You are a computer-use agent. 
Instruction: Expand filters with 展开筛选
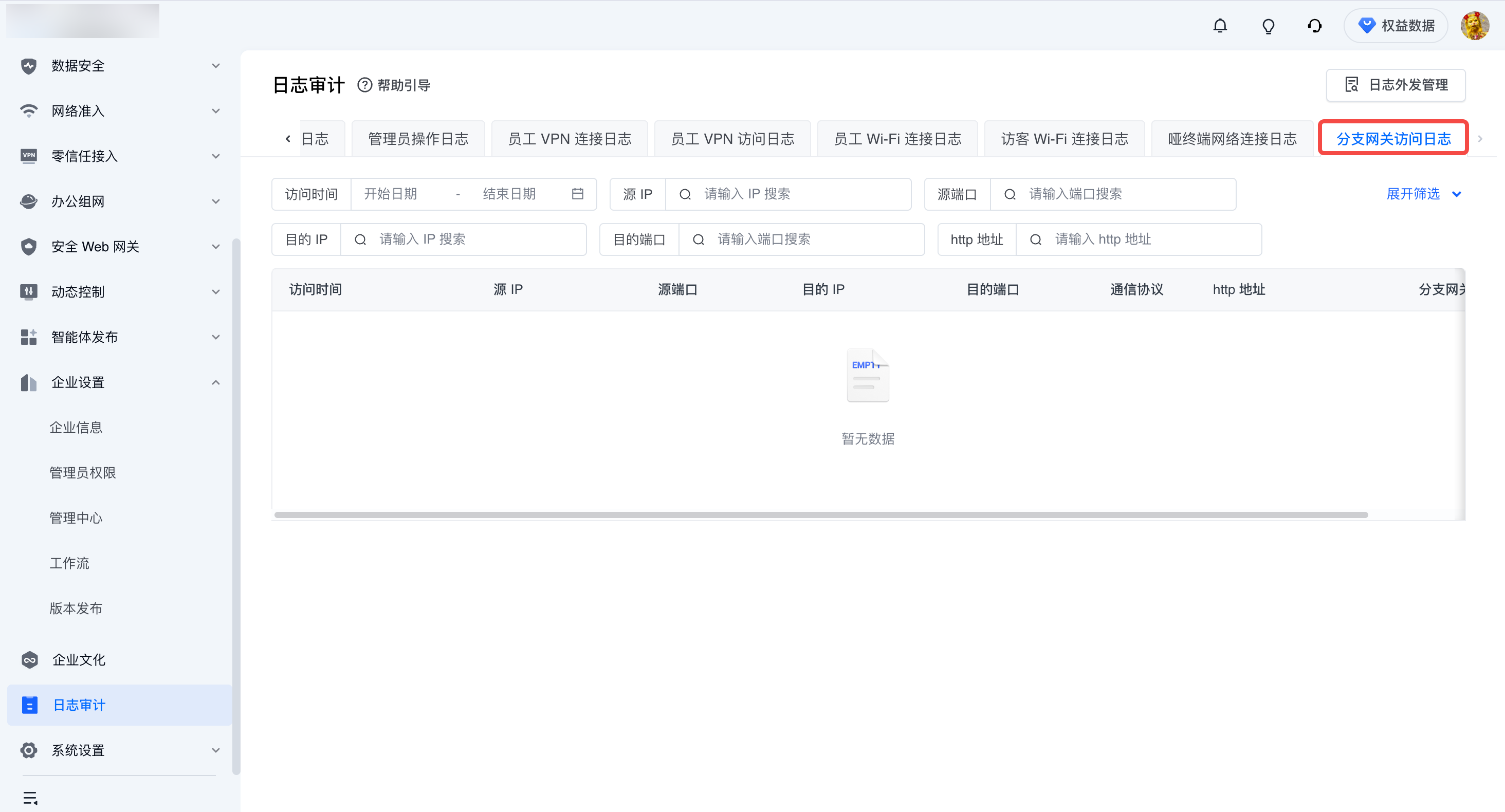tap(1424, 194)
